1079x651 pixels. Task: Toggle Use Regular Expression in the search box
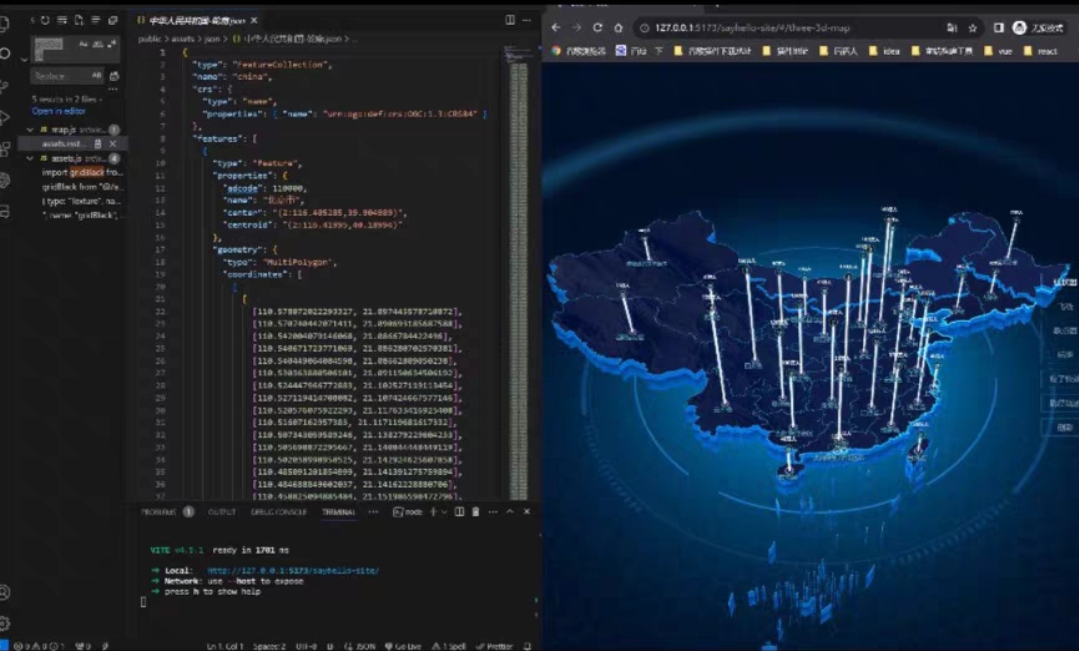(111, 44)
